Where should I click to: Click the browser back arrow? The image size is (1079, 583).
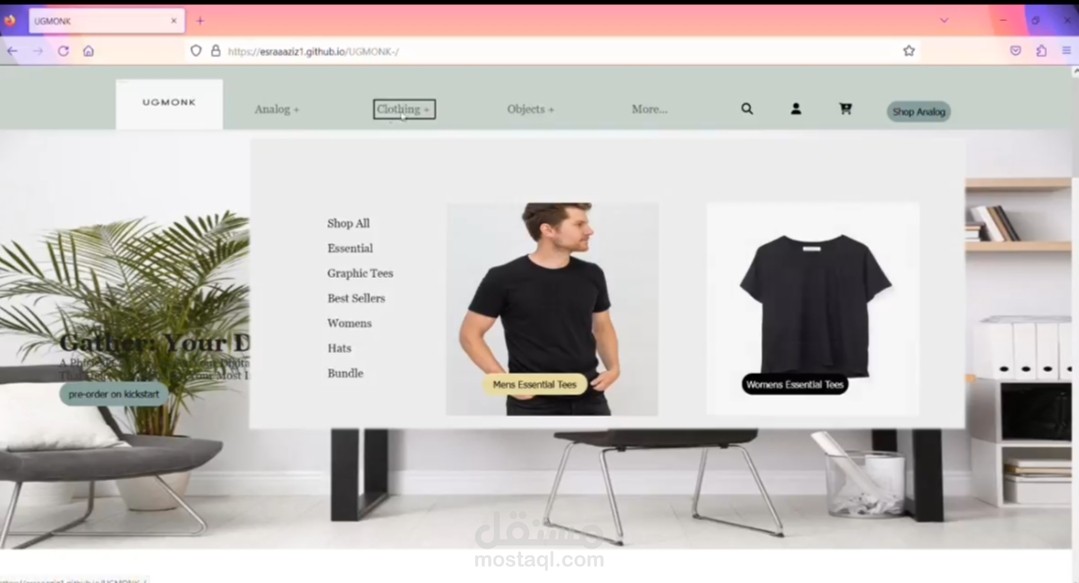(x=11, y=49)
